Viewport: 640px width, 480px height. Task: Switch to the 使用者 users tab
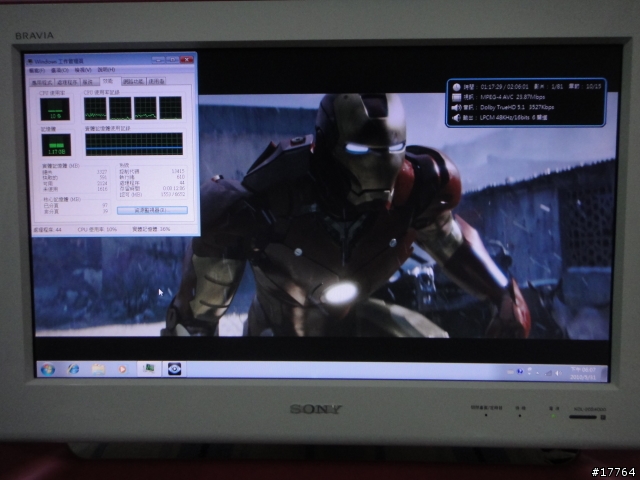[x=156, y=81]
